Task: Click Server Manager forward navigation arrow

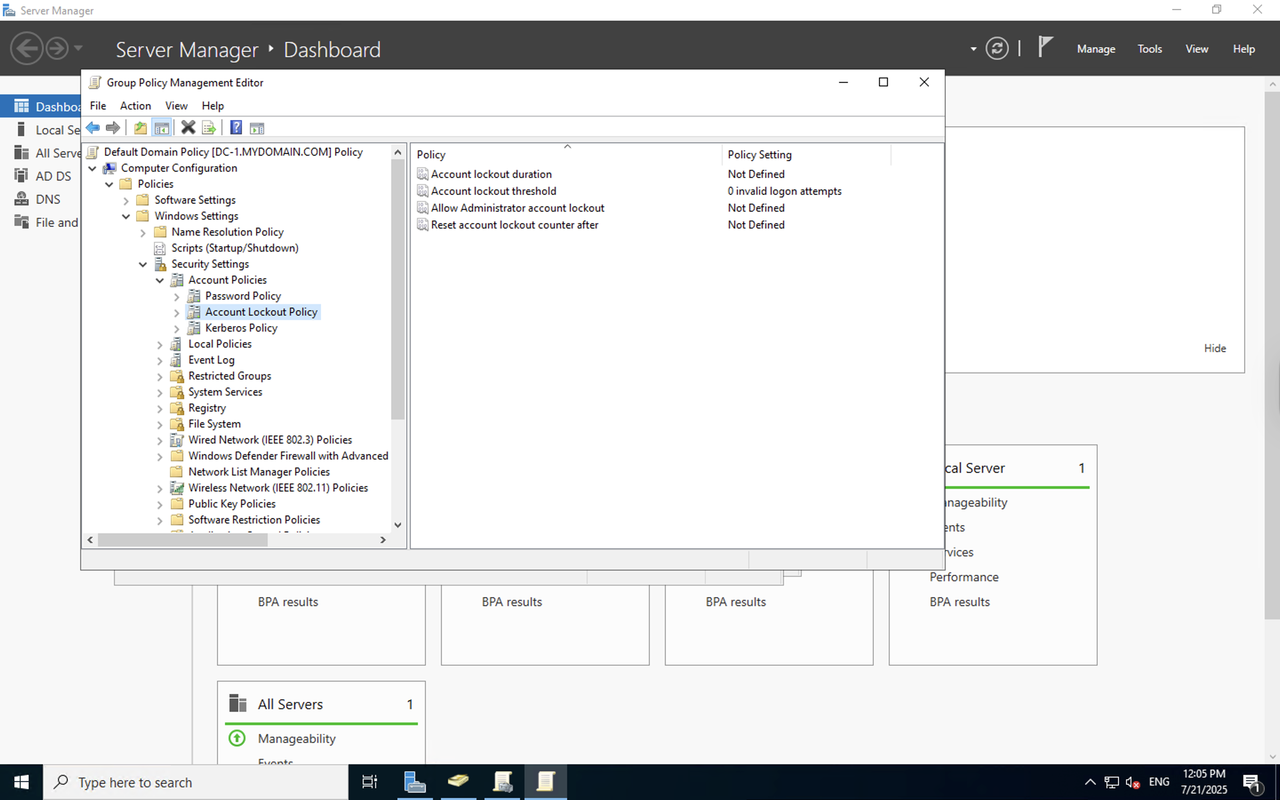Action: point(57,48)
